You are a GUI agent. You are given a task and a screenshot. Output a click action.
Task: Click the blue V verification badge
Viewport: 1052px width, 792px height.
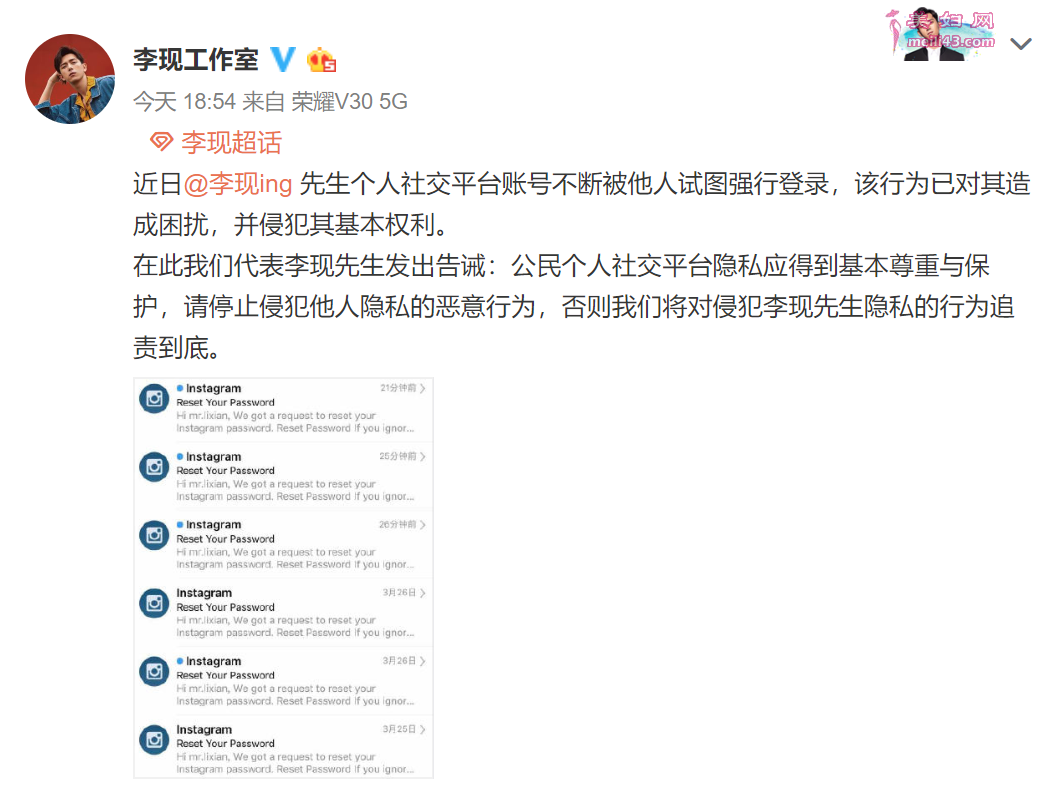point(282,59)
